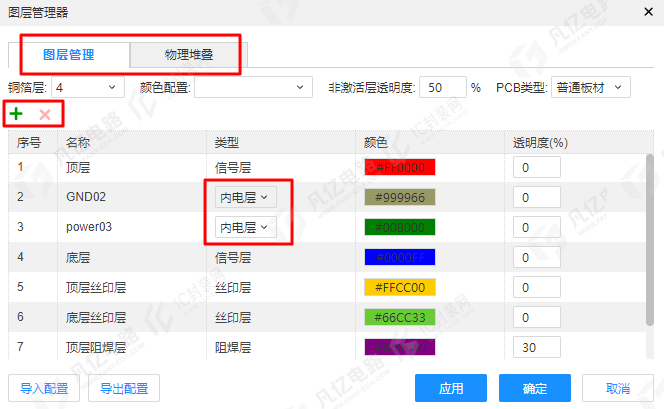664x409 pixels.
Task: Click the 名称 column header
Action: tap(132, 142)
